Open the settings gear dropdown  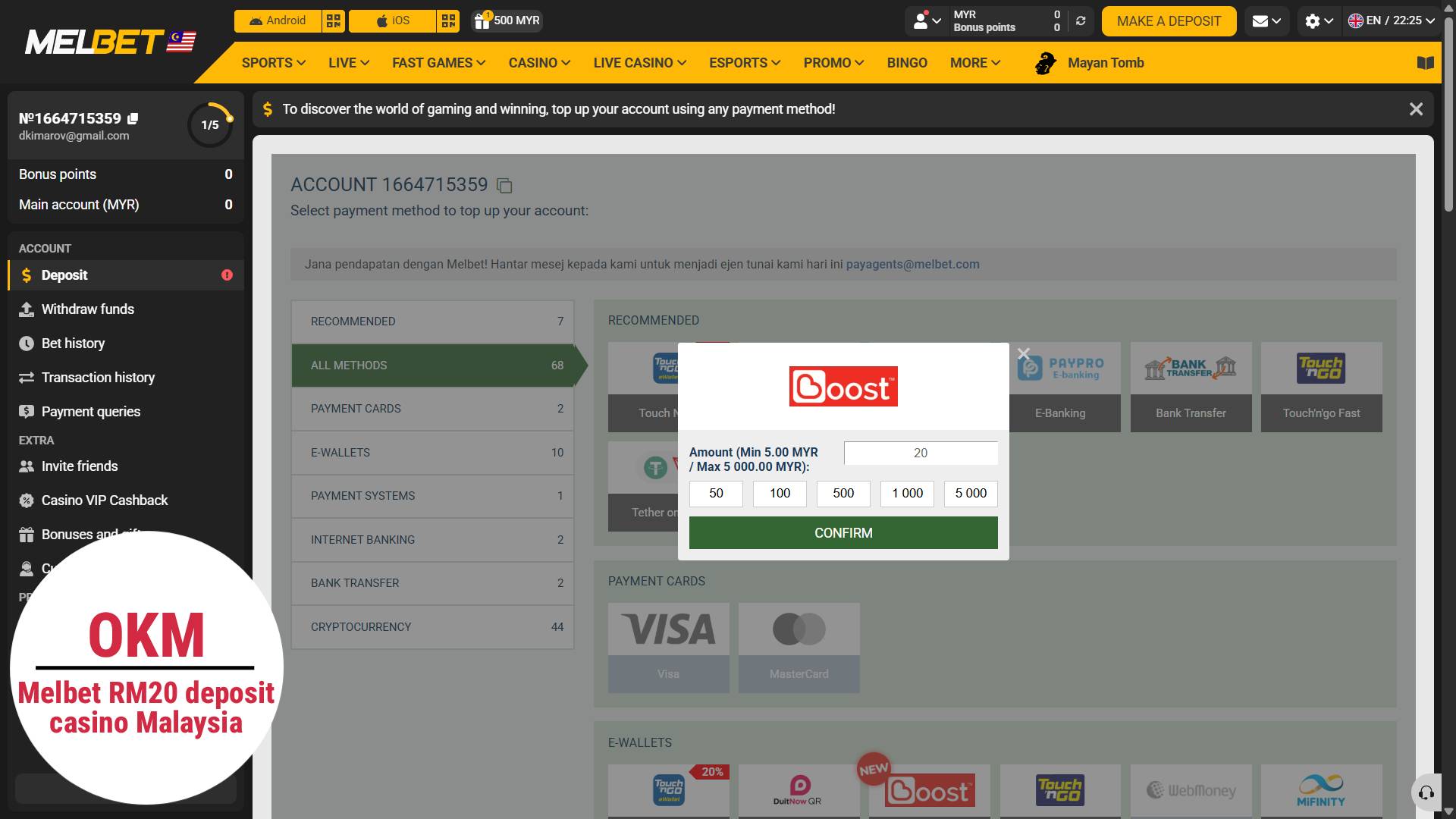point(1319,21)
